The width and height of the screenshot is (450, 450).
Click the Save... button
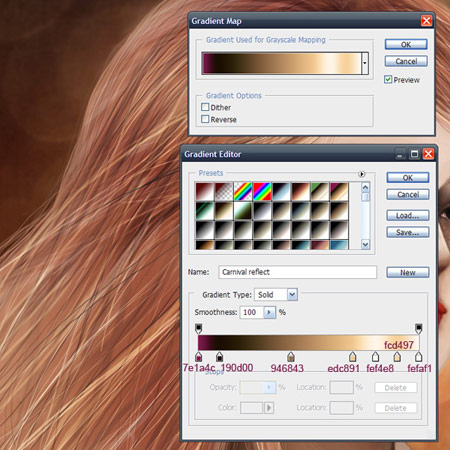(x=408, y=232)
